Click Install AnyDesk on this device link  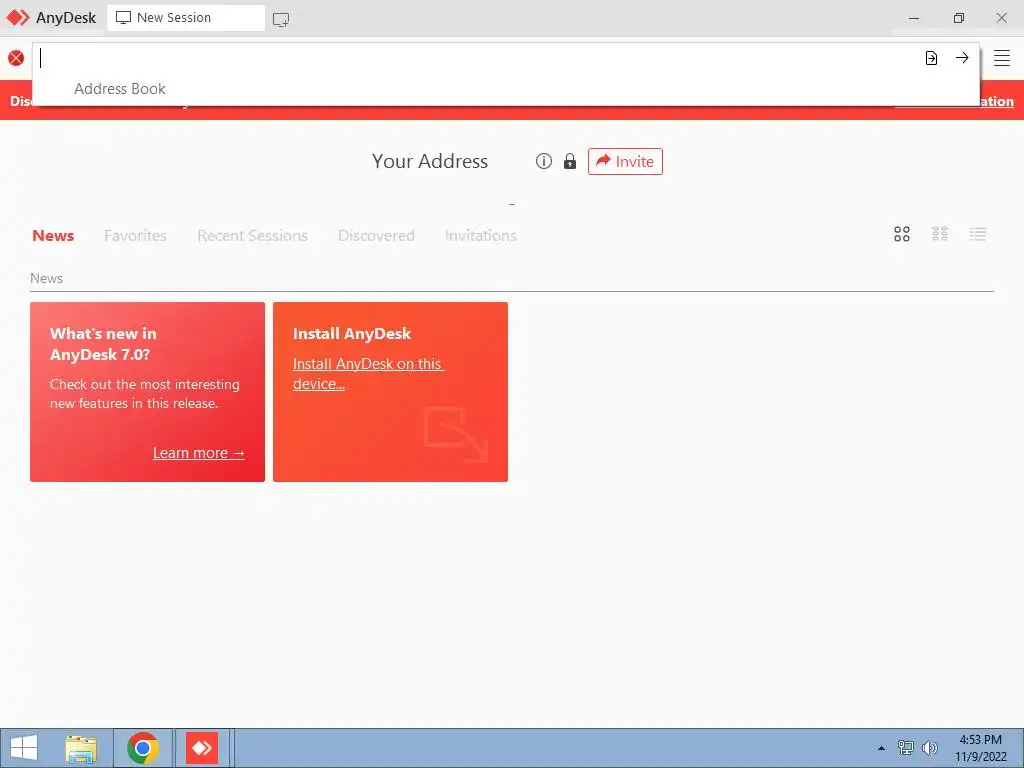pos(368,374)
